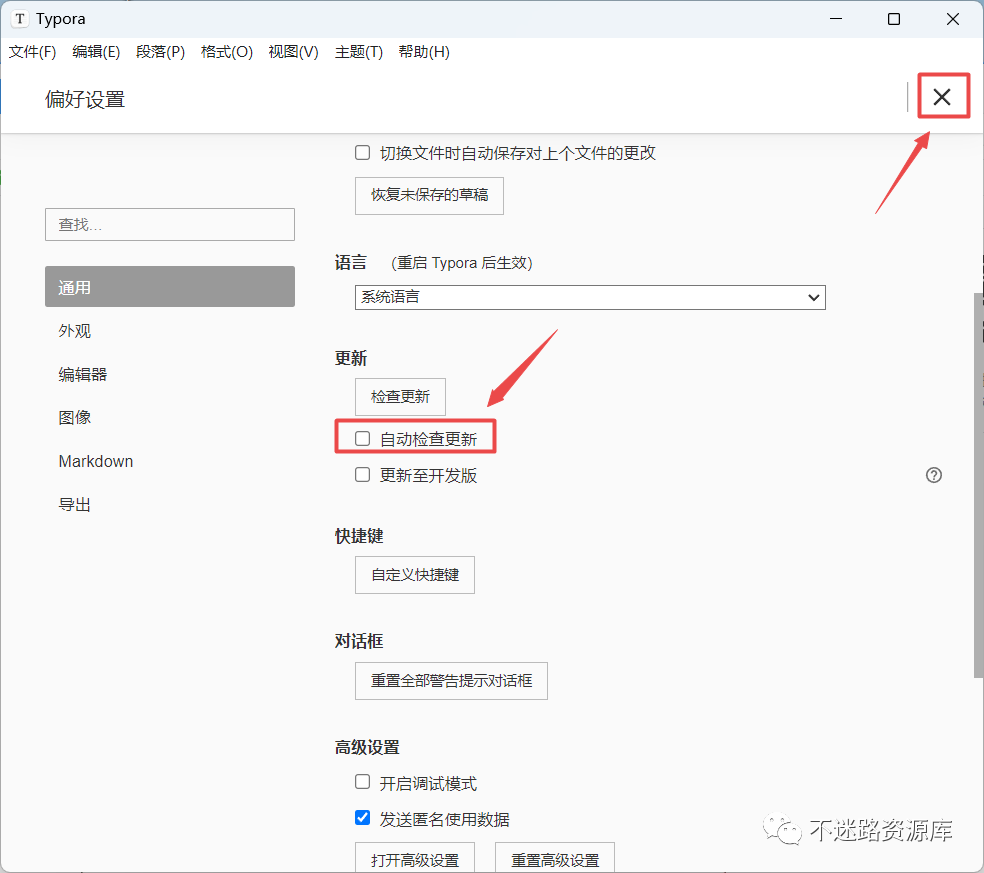The height and width of the screenshot is (873, 984).
Task: Enable the 开启调试模式 checkbox
Action: tap(362, 782)
